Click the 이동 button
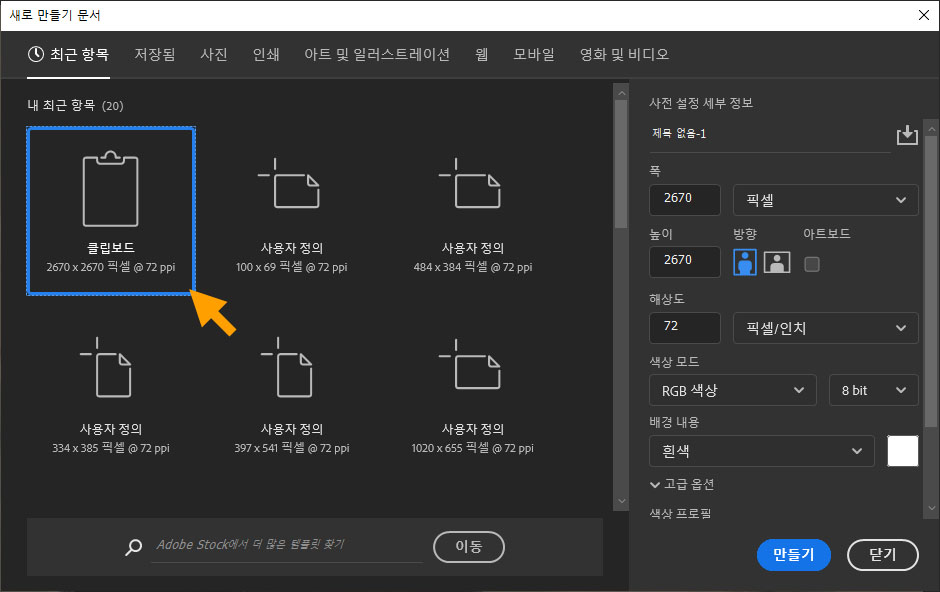 tap(468, 547)
